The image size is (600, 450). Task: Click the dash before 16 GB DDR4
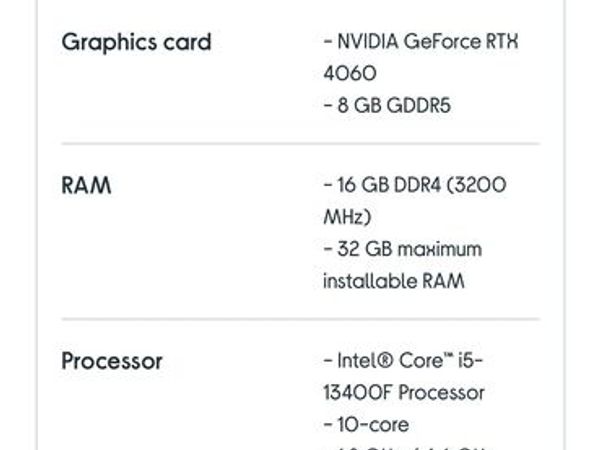328,186
